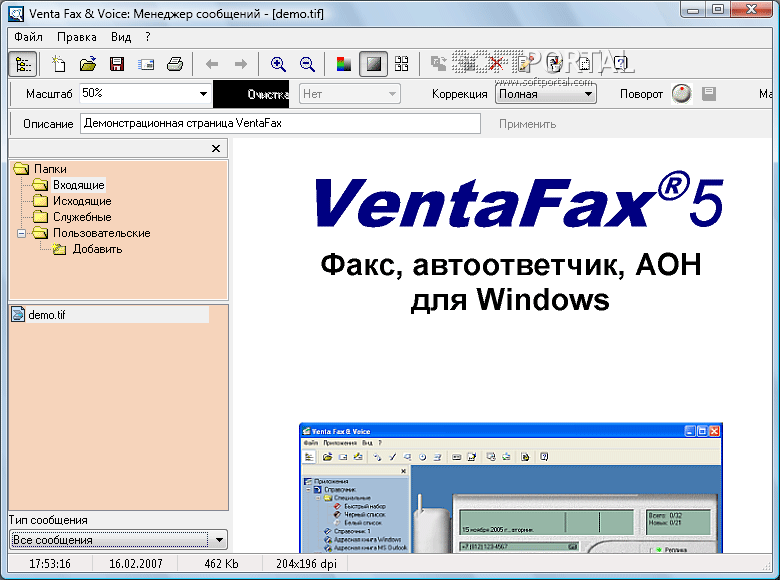Open the Вид menu
The height and width of the screenshot is (580, 780).
click(121, 37)
